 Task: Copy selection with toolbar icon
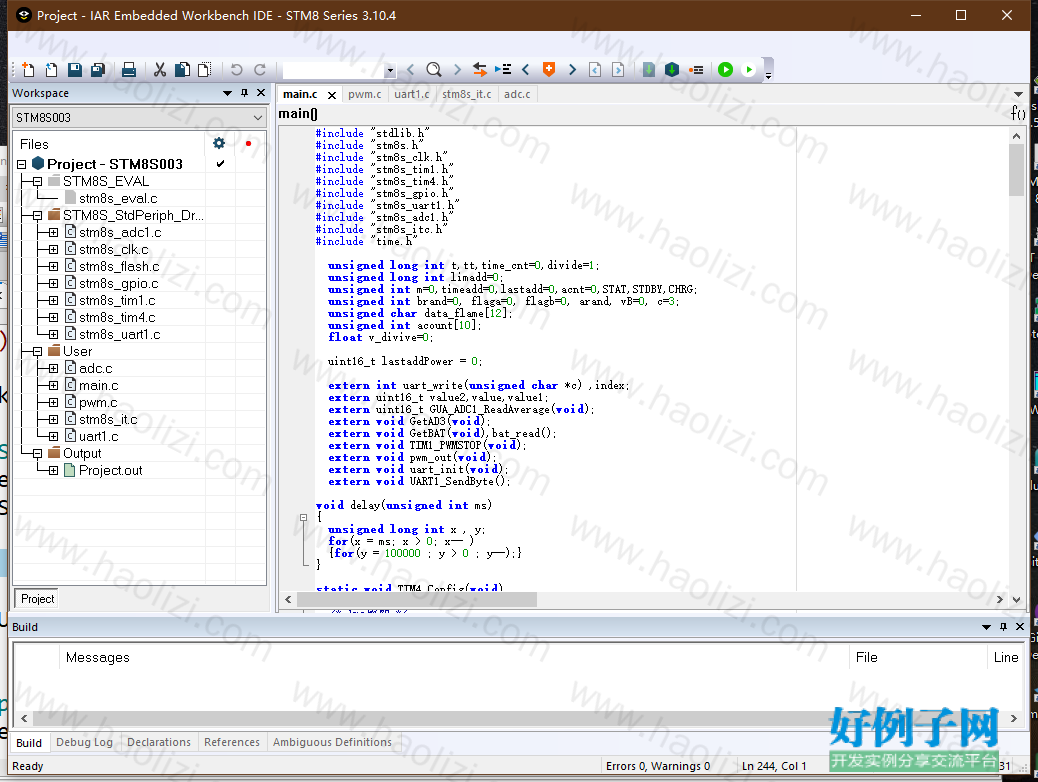[x=182, y=70]
